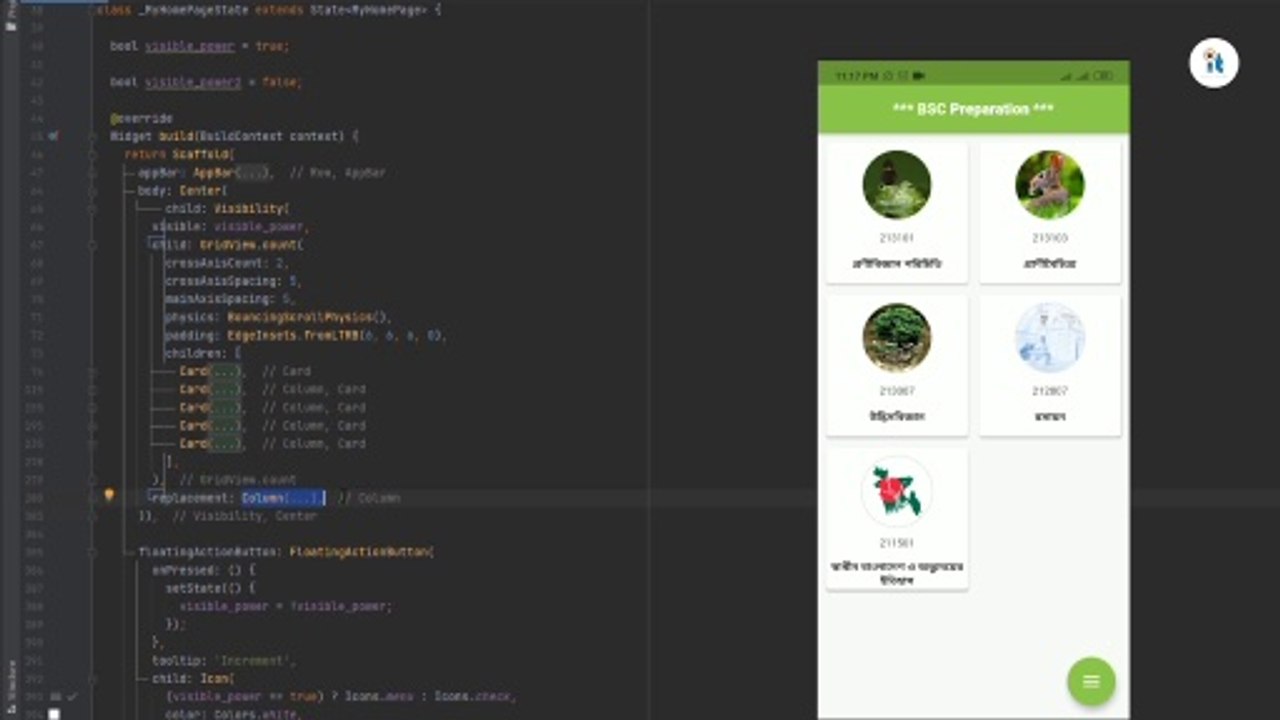Expand the folded AppBar(...) code region
This screenshot has height=720, width=1280.
coord(254,172)
